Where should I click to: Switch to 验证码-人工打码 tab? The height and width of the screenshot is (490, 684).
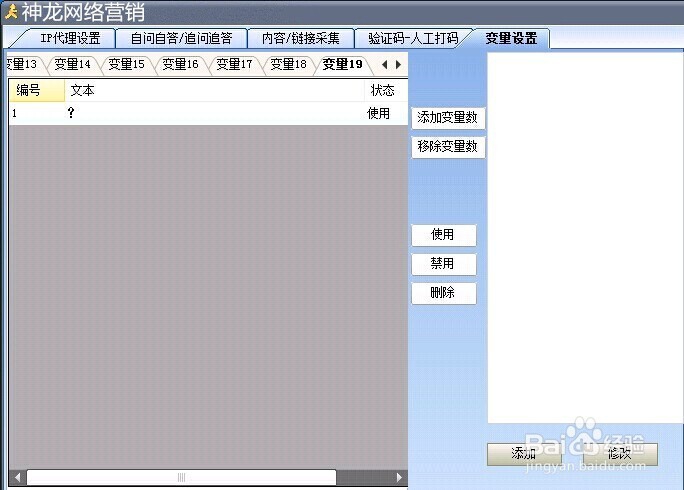[x=413, y=38]
